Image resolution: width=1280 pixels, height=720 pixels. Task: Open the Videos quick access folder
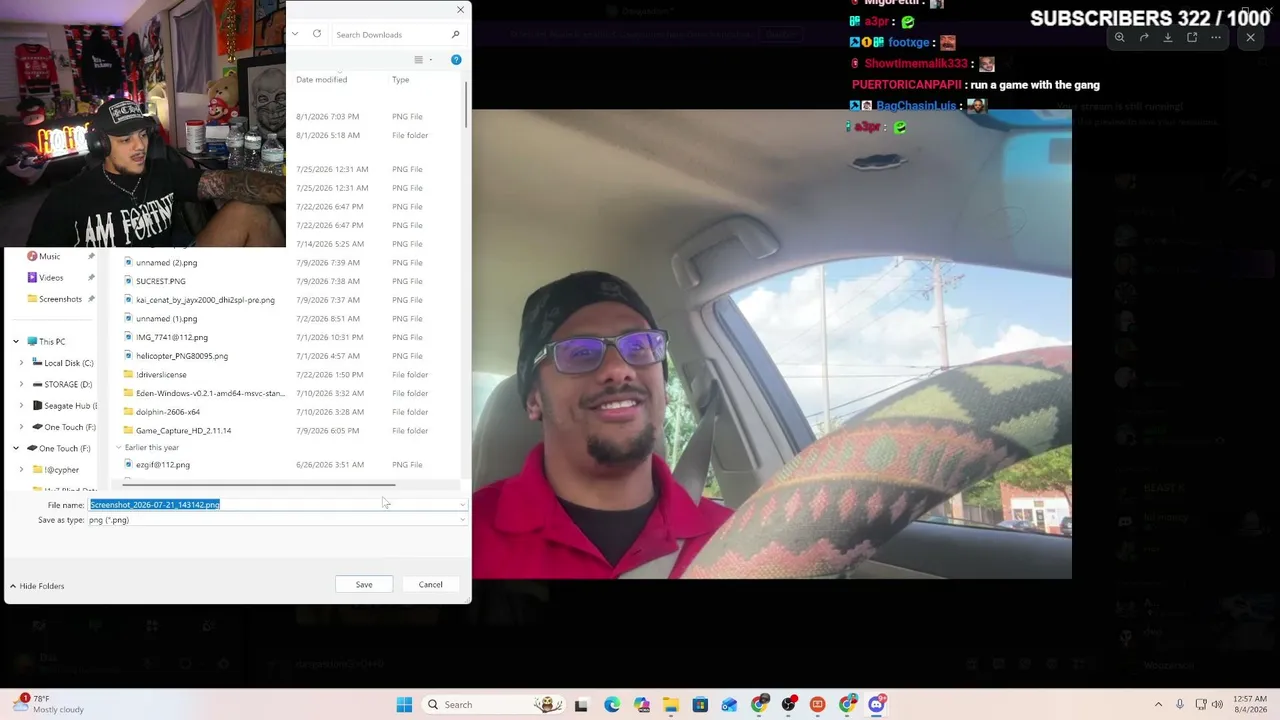(50, 278)
